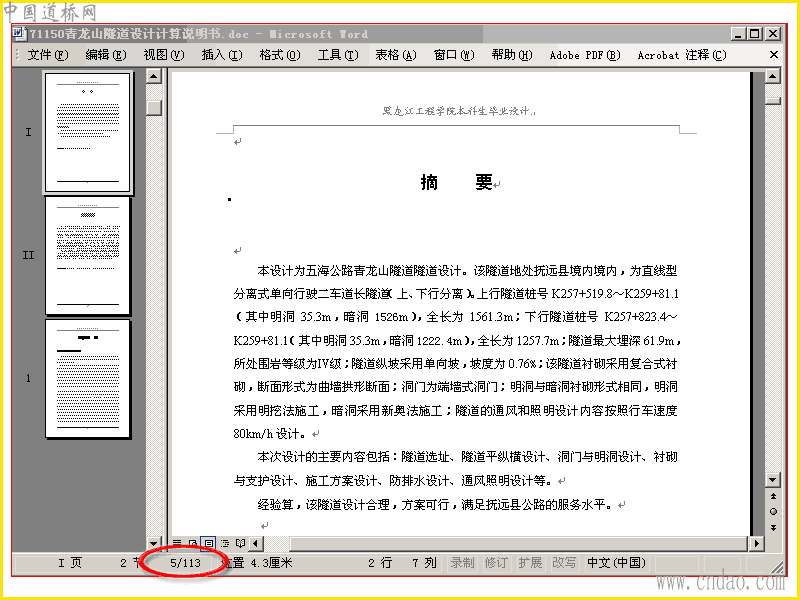Open the Reading Layout view icon
800x600 pixels.
(240, 543)
